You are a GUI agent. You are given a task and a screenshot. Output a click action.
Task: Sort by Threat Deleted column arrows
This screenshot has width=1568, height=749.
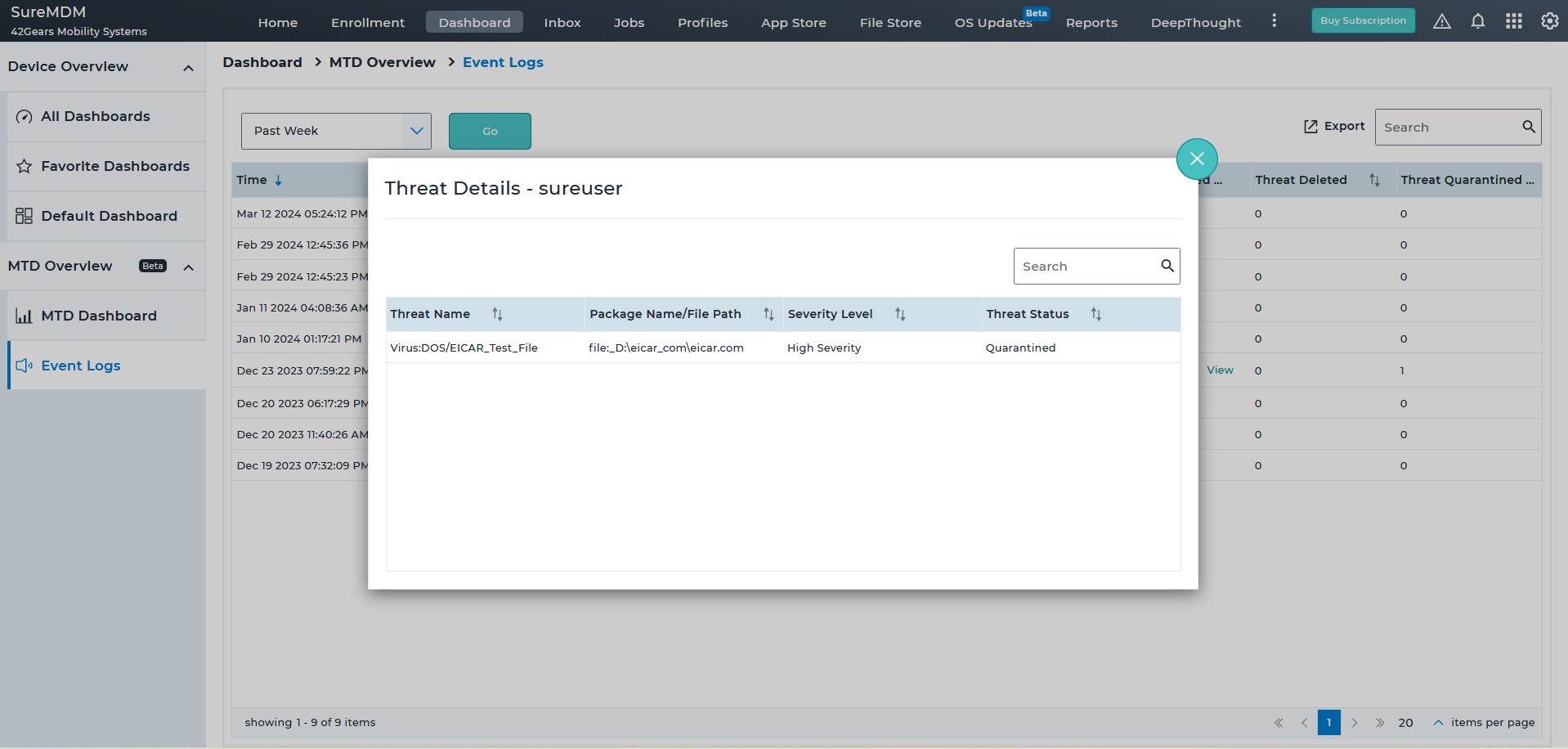coord(1374,180)
